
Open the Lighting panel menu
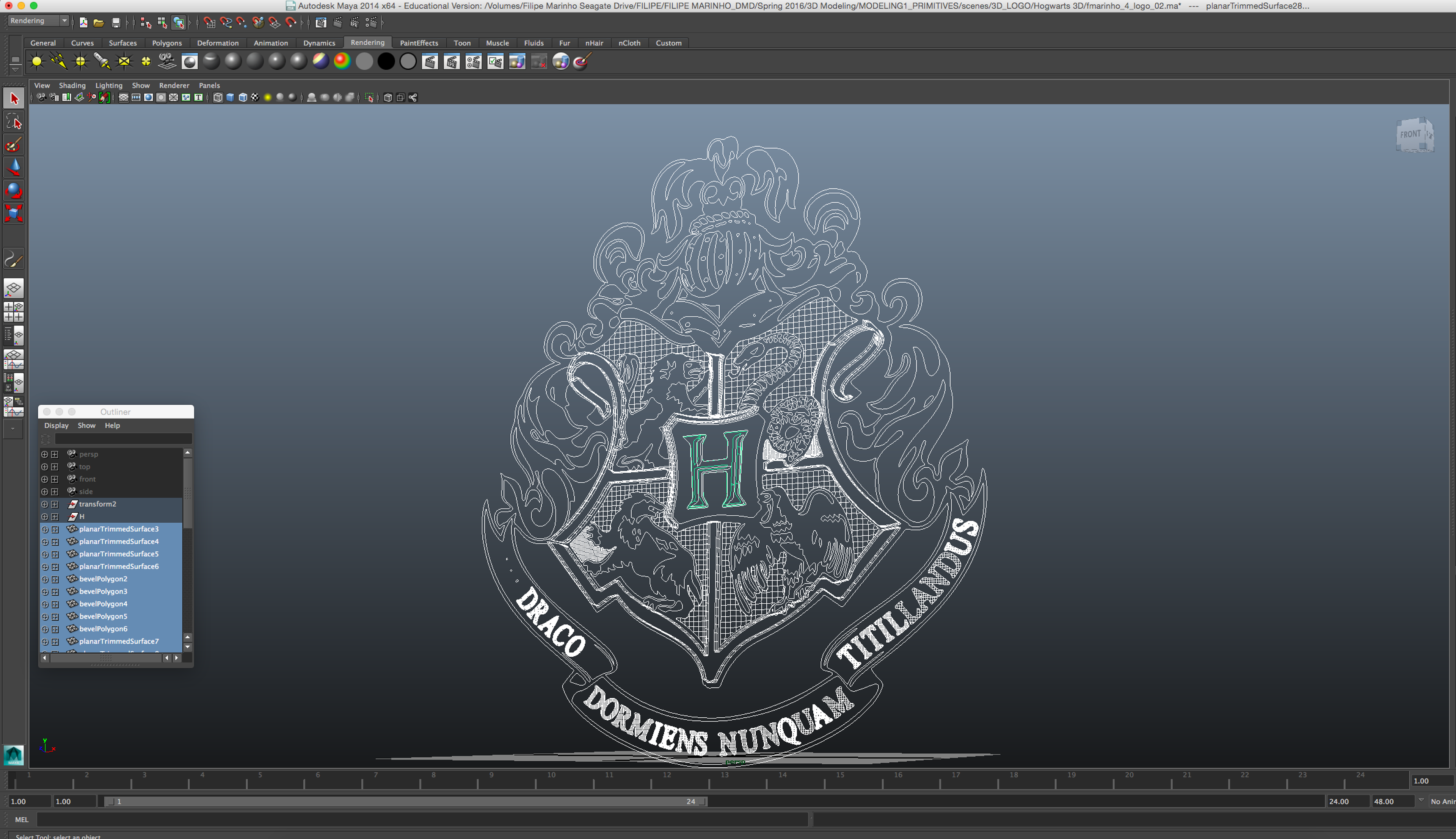pos(108,85)
